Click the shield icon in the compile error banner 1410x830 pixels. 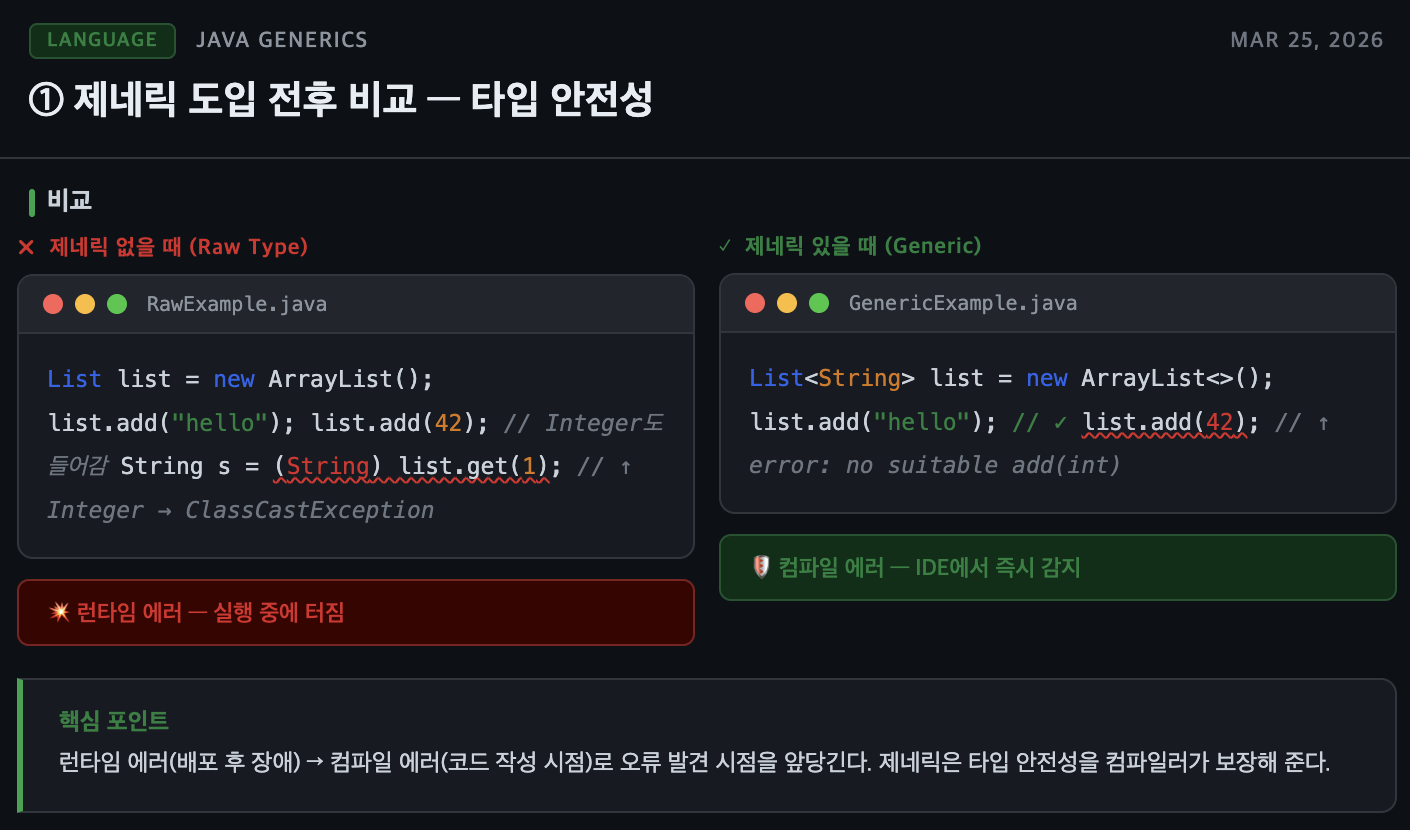click(760, 567)
